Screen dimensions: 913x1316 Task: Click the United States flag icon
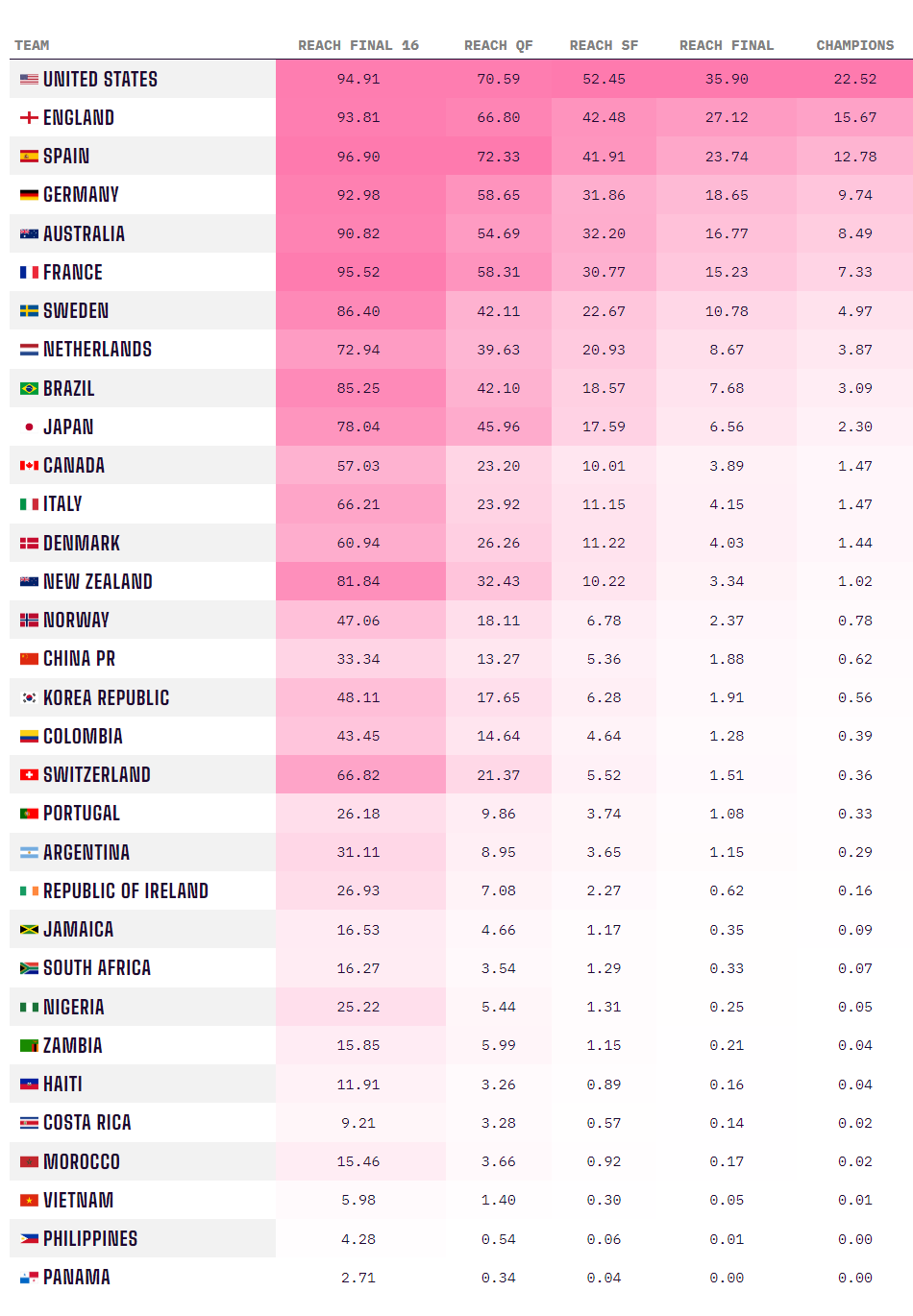[30, 80]
